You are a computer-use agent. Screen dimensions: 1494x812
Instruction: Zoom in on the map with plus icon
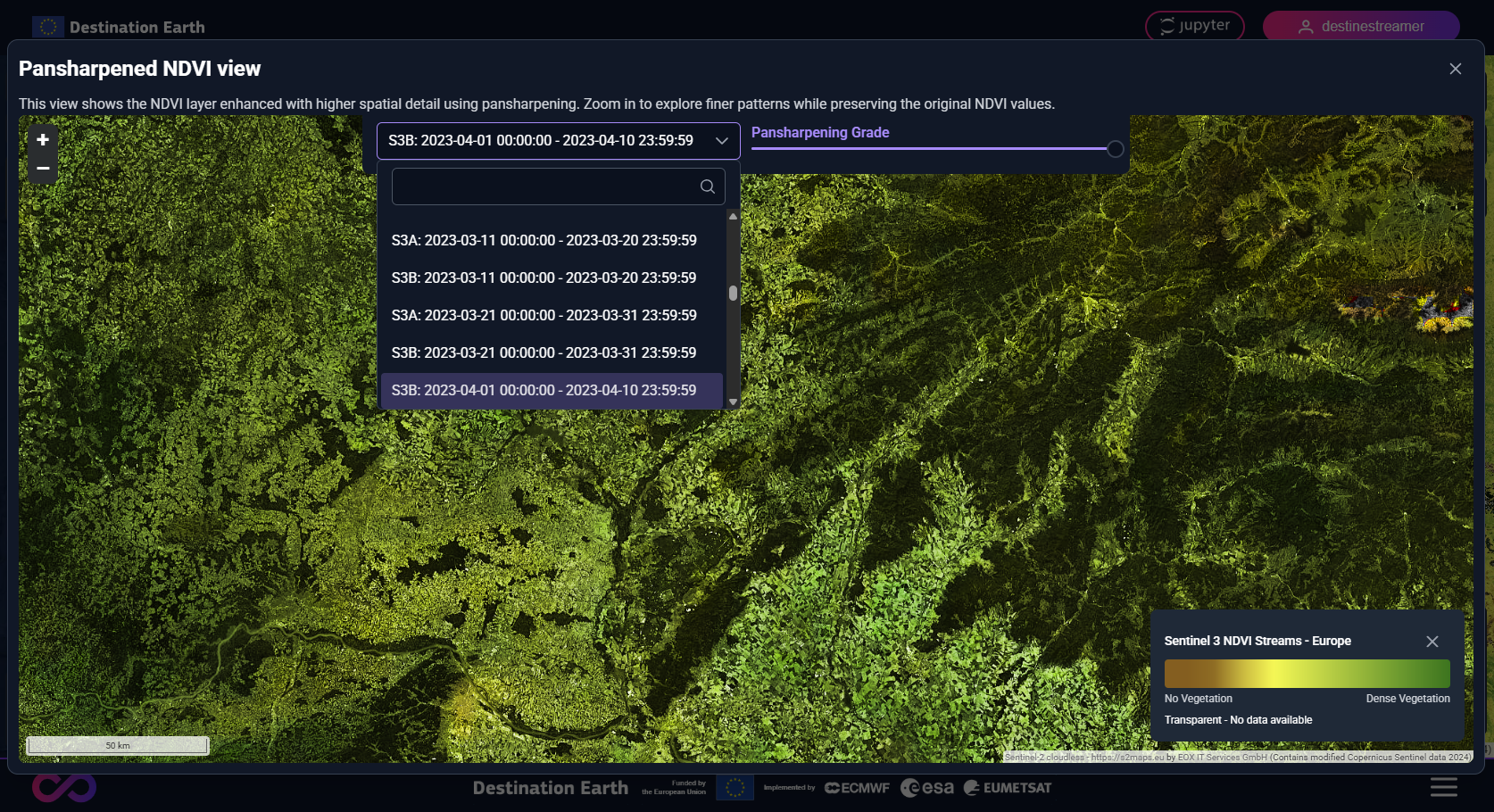click(x=42, y=139)
